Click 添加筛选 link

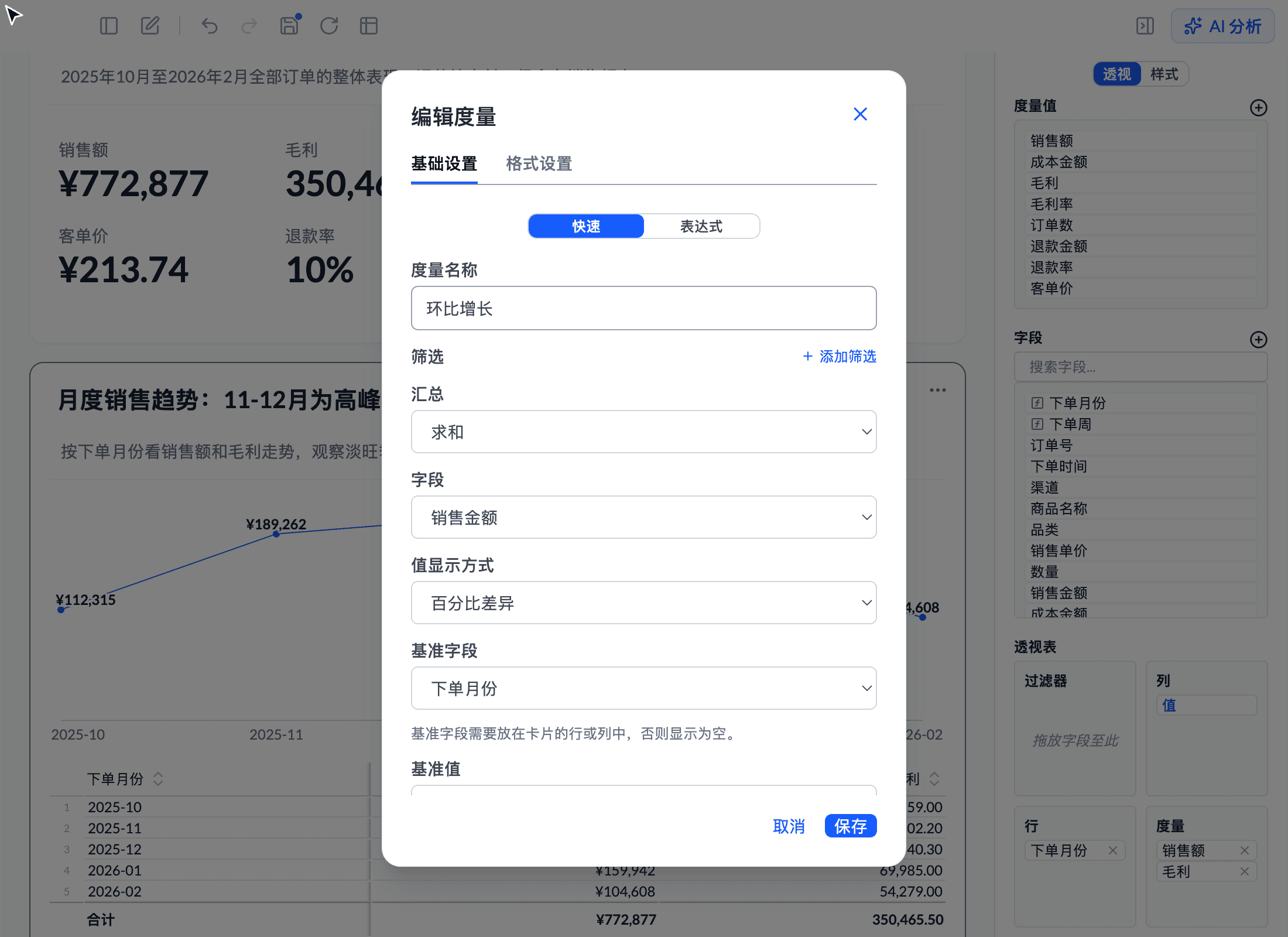pos(840,357)
